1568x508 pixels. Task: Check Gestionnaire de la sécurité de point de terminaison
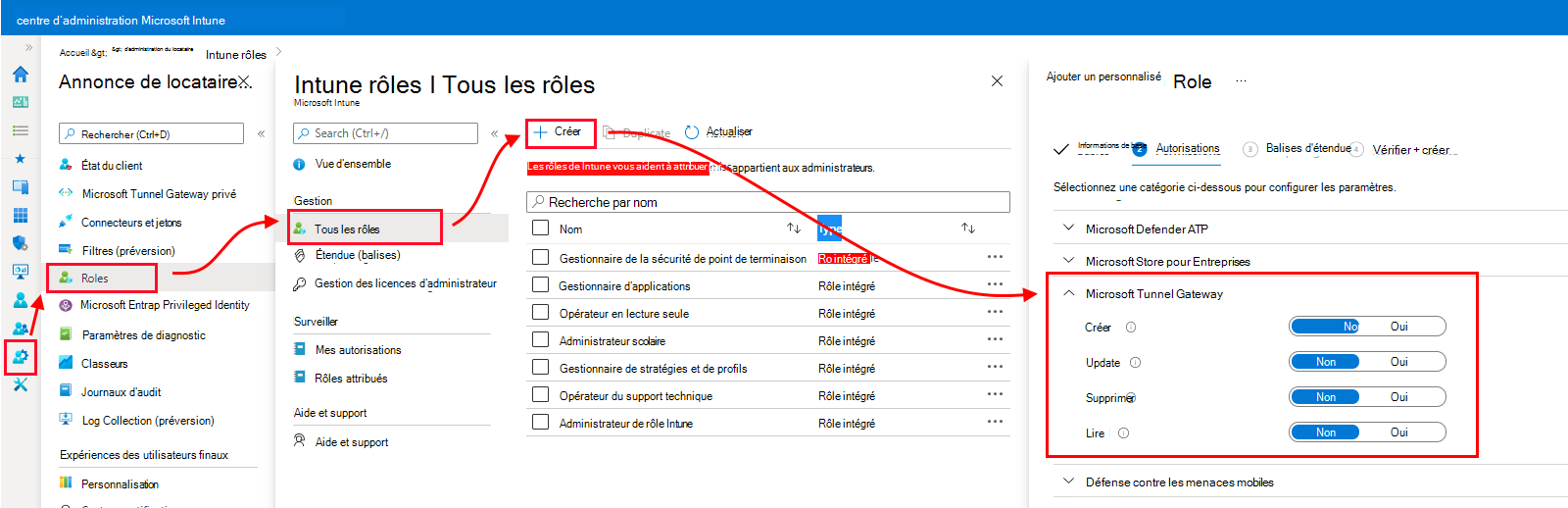point(540,257)
